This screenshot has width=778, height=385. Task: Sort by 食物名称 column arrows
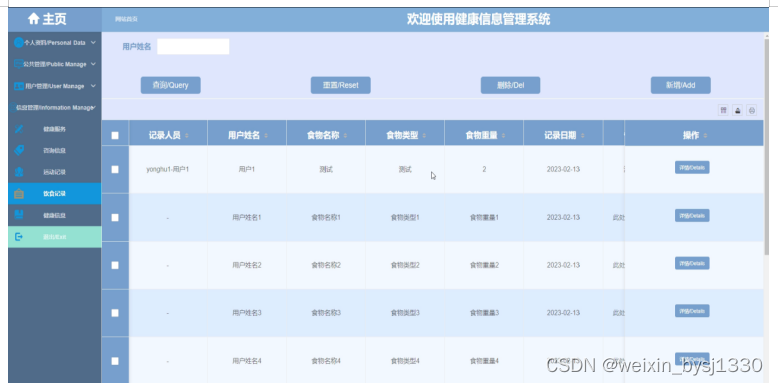pyautogui.click(x=345, y=136)
